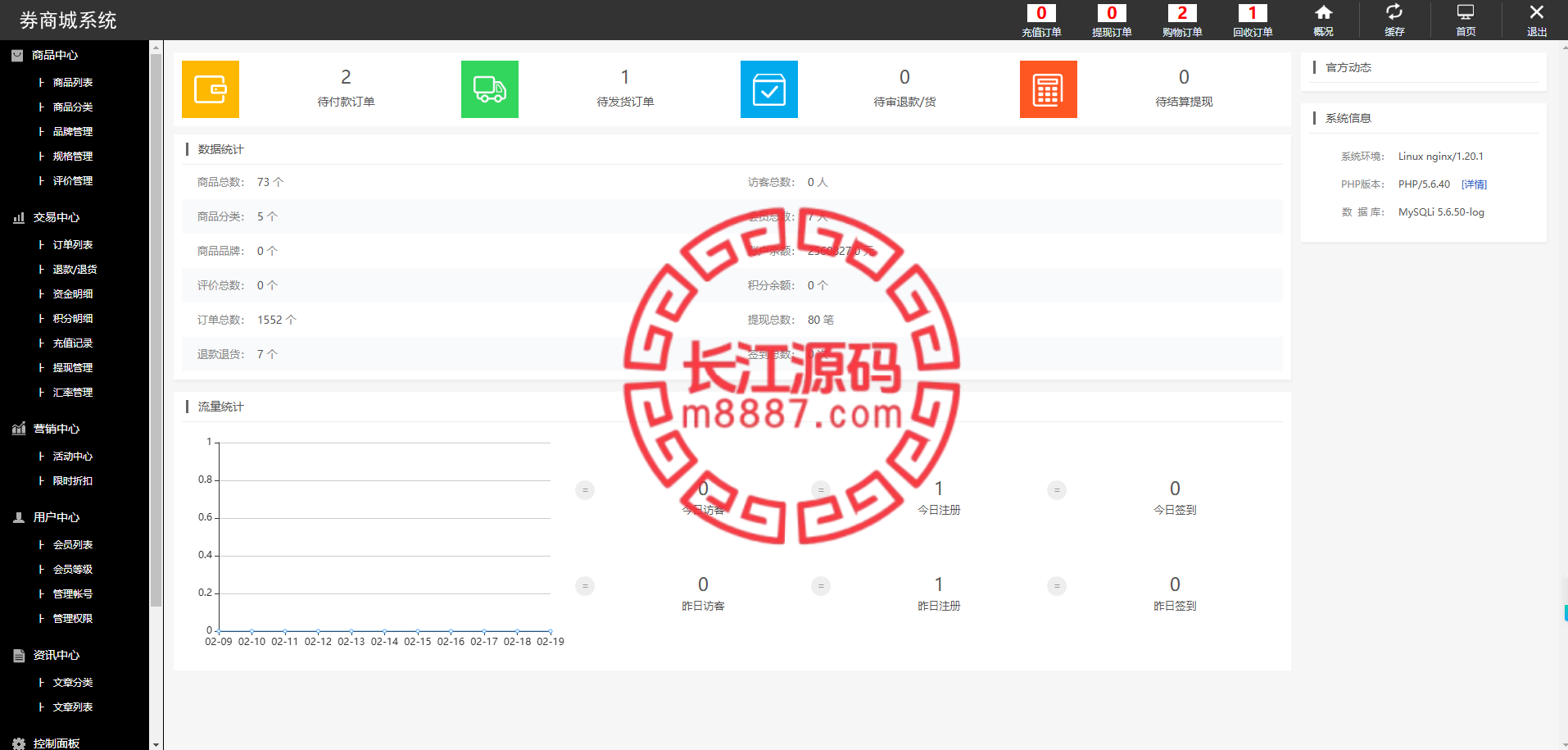This screenshot has height=750, width=1568.
Task: Click the 官方动态 panel heading
Action: (1348, 67)
